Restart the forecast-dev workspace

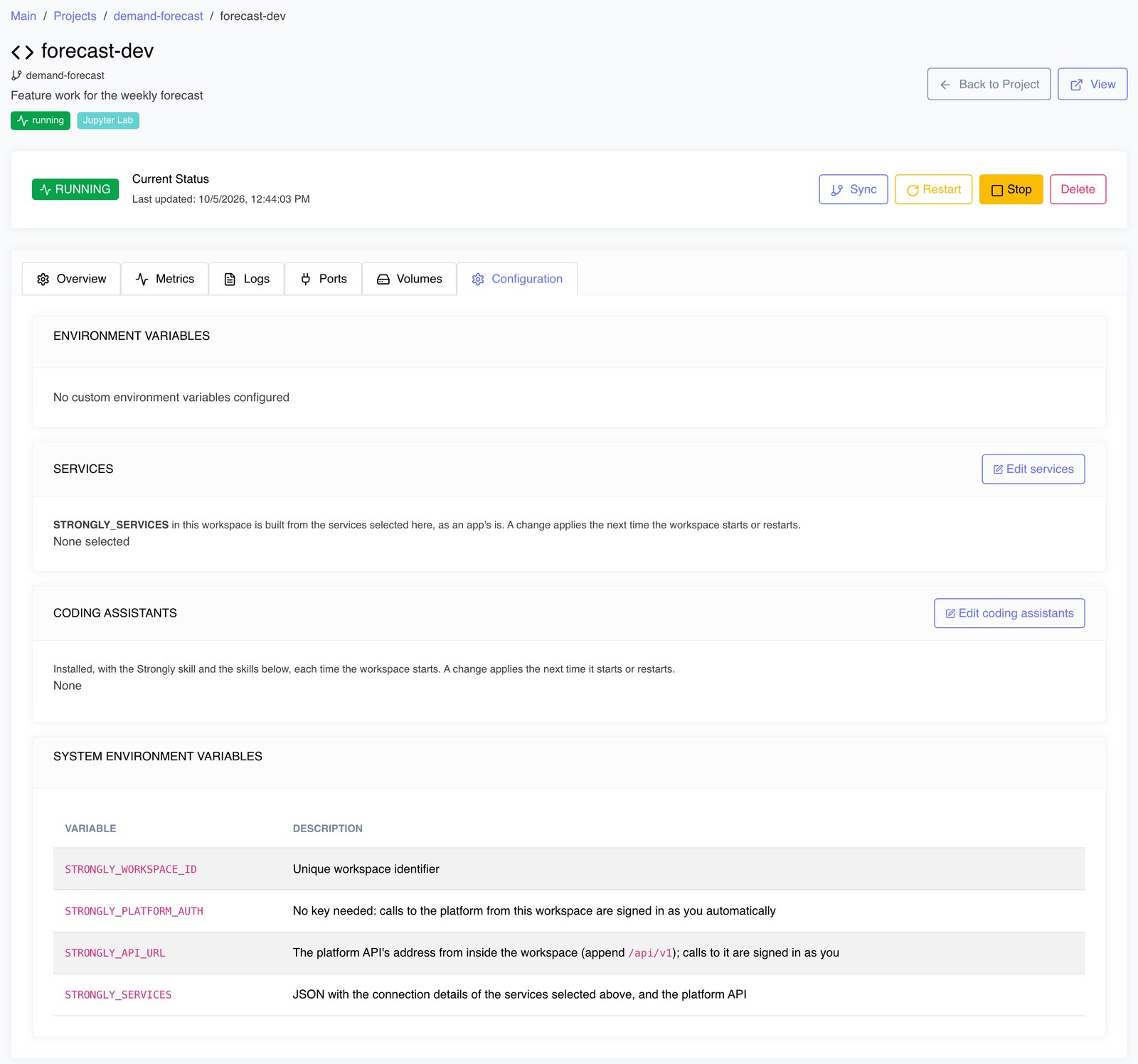[933, 189]
